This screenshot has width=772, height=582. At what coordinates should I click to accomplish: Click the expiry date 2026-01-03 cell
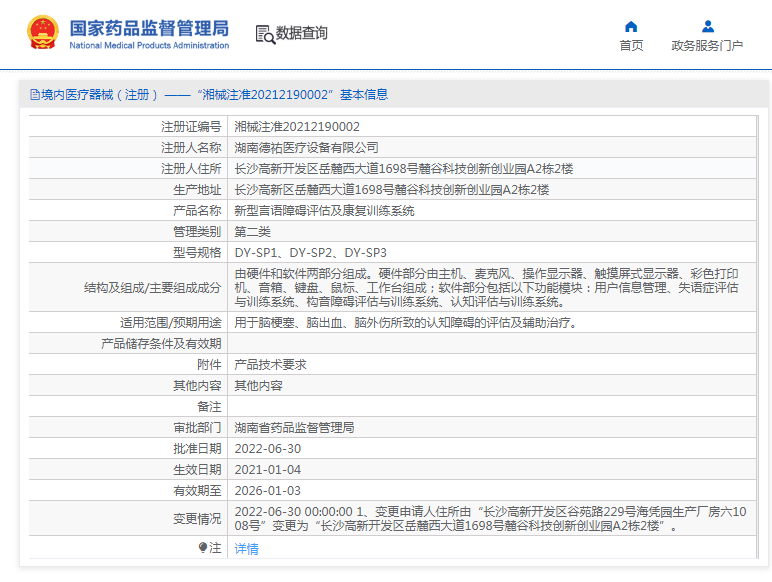[x=267, y=491]
